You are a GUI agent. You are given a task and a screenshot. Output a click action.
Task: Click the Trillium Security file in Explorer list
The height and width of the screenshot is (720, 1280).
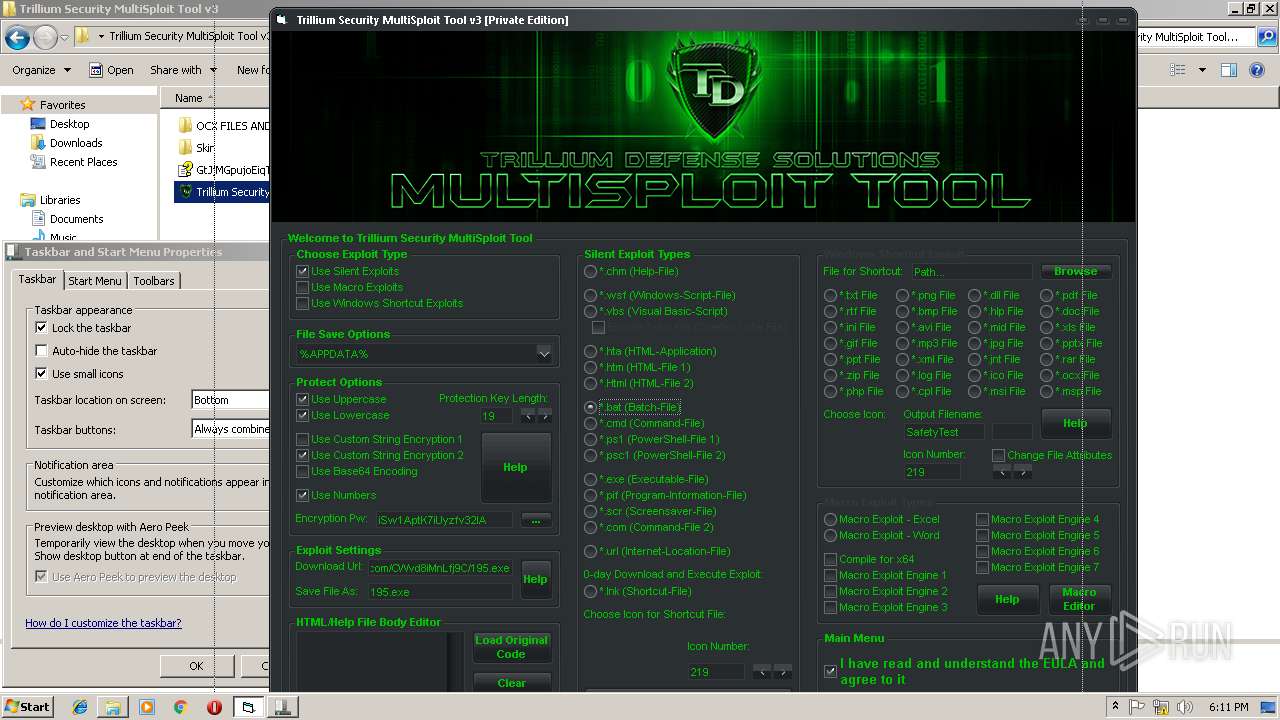coord(223,192)
